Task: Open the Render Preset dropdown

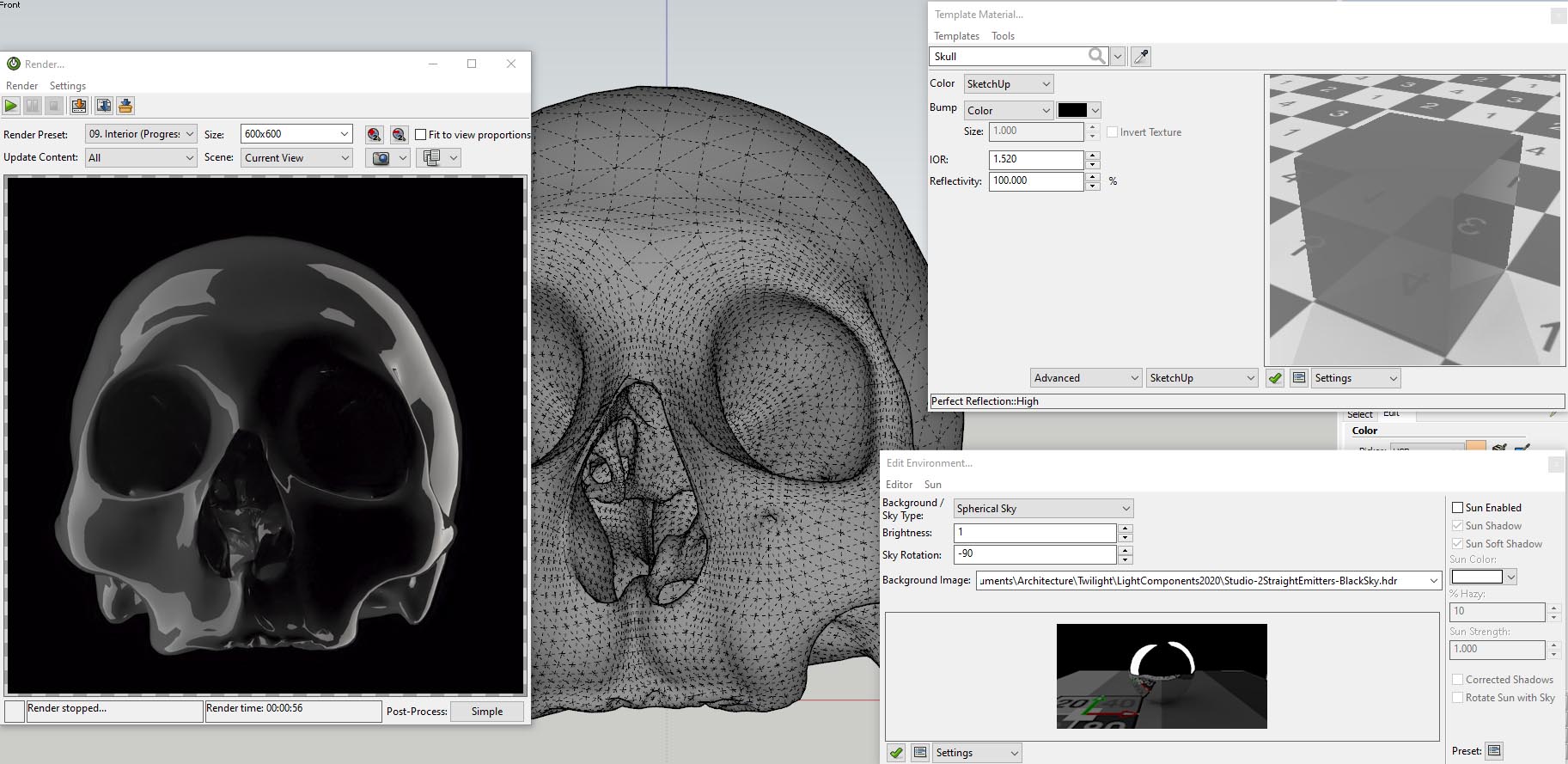Action: click(x=142, y=134)
